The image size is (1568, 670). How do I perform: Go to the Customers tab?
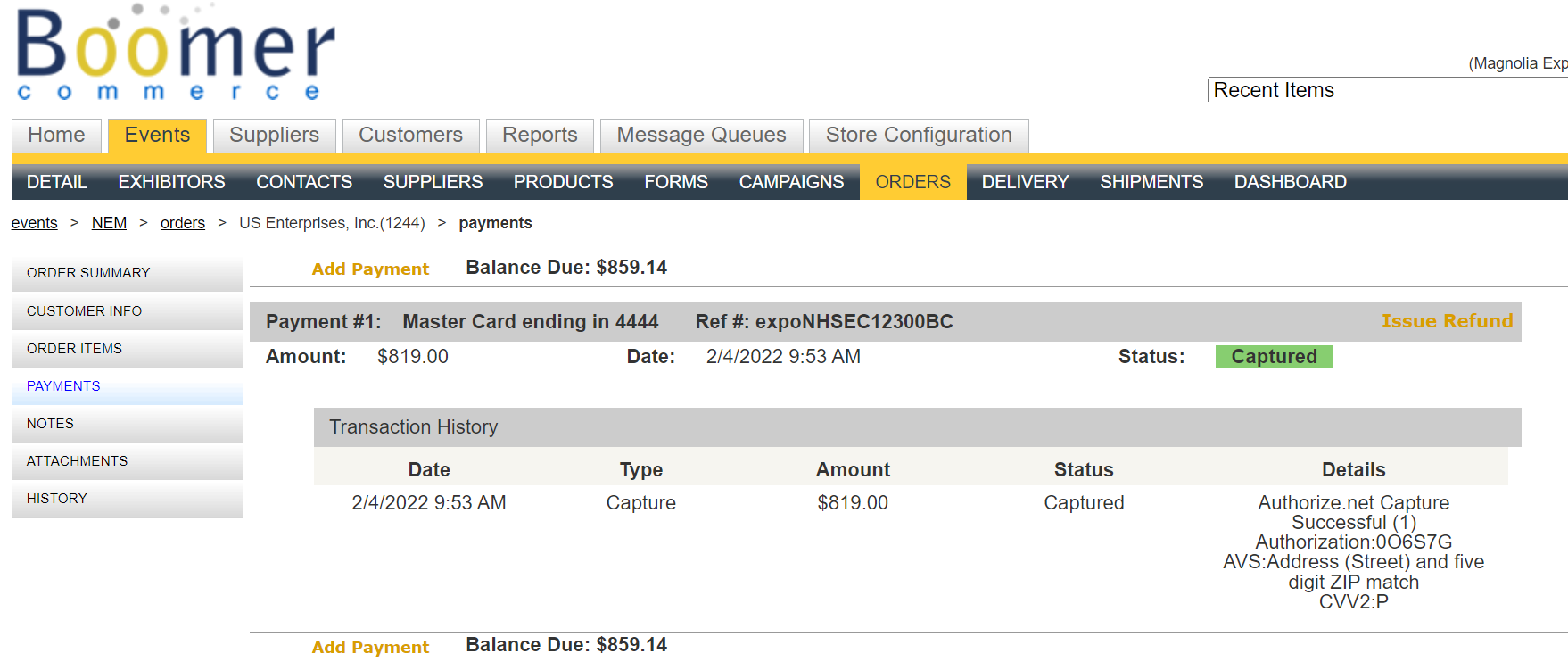[x=410, y=136]
